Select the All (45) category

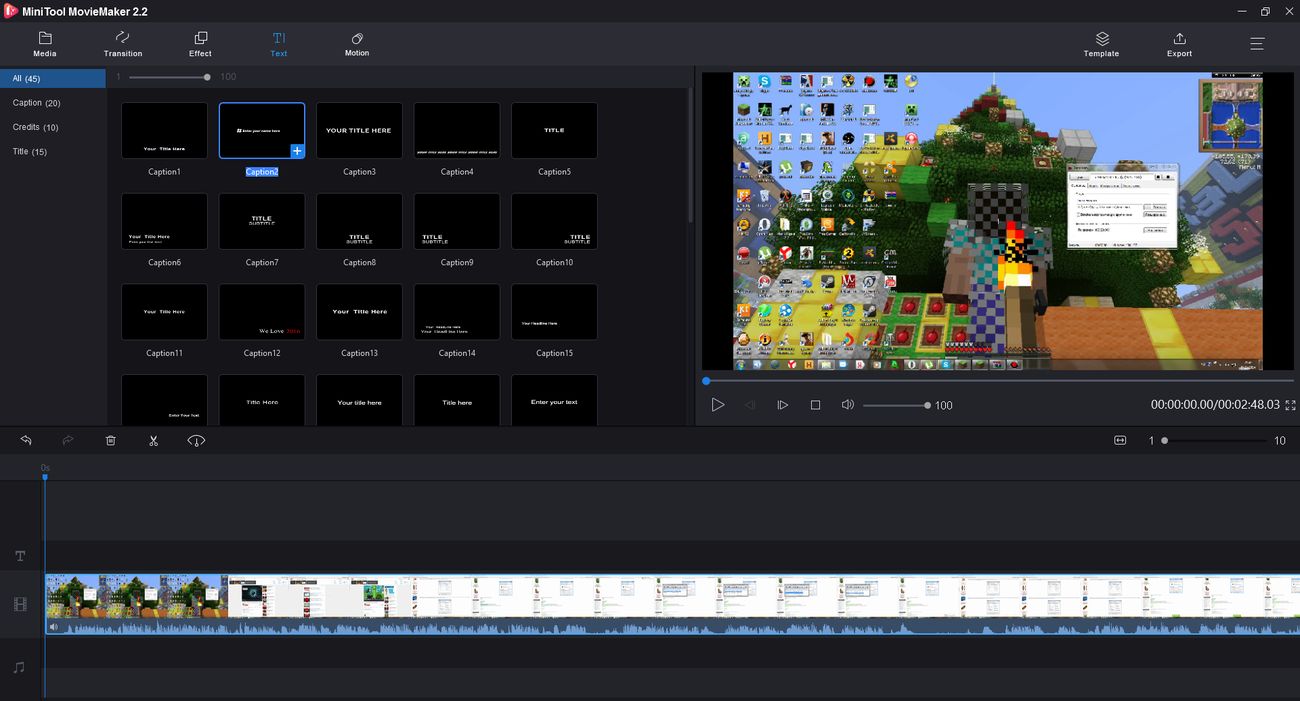[x=53, y=78]
